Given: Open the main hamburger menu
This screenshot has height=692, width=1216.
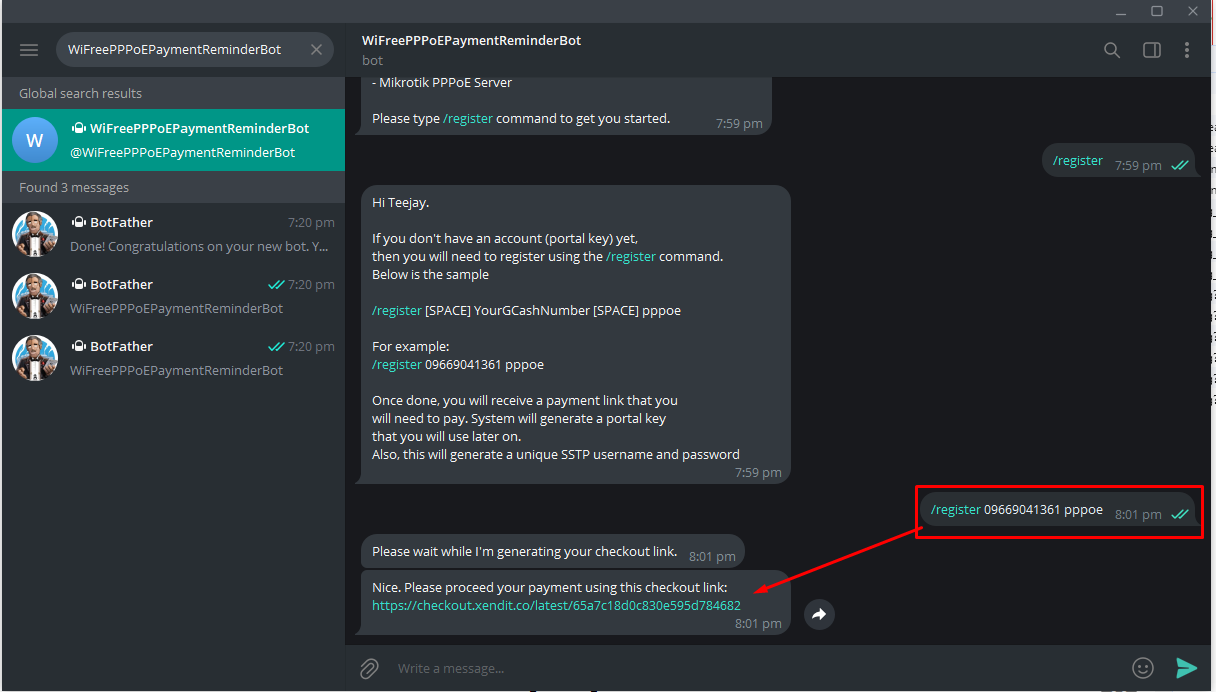Looking at the screenshot, I should click(28, 49).
